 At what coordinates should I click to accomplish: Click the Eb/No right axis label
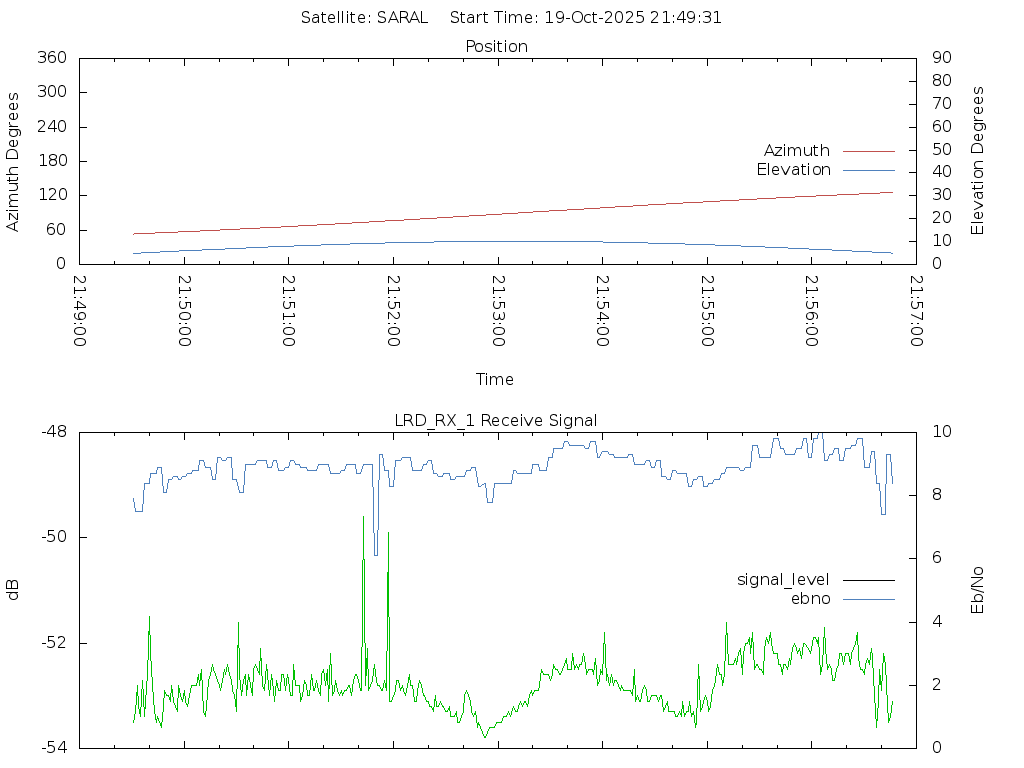[x=978, y=590]
